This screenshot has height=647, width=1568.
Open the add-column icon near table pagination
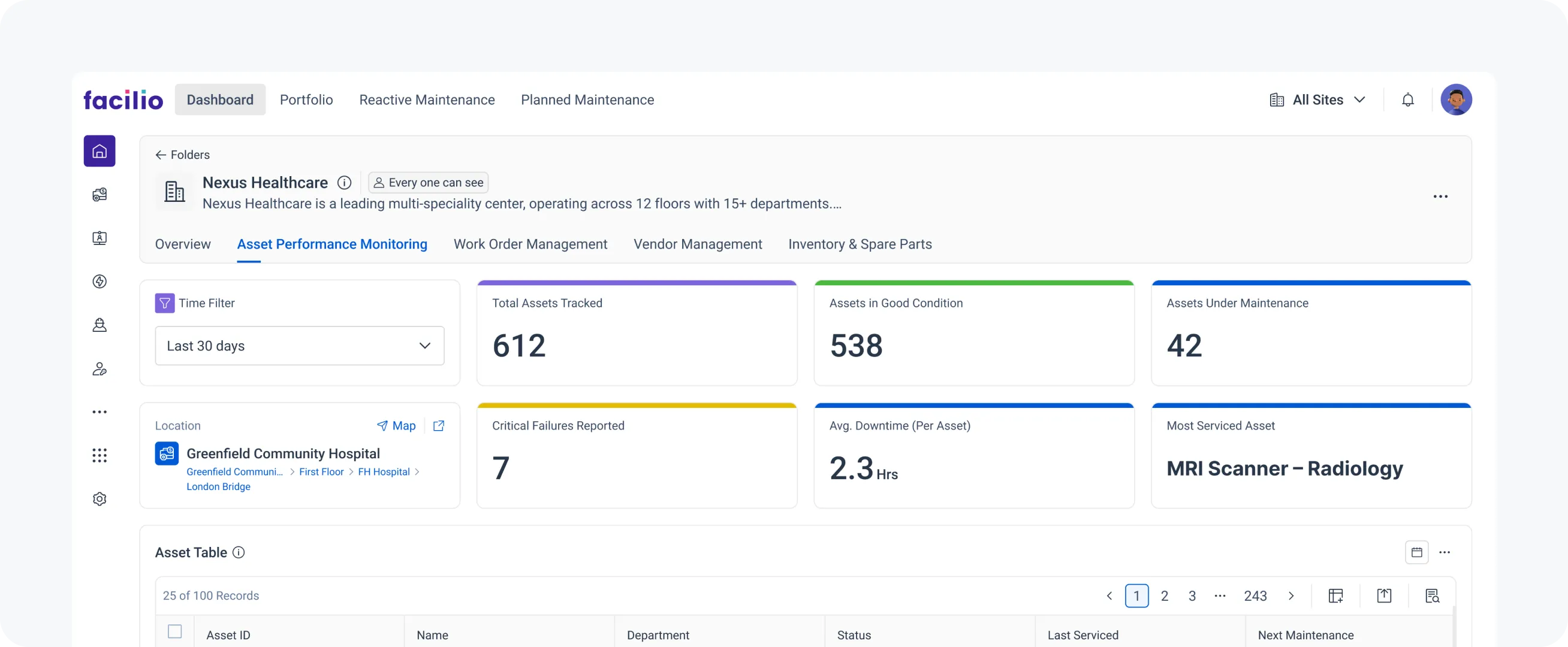tap(1336, 595)
